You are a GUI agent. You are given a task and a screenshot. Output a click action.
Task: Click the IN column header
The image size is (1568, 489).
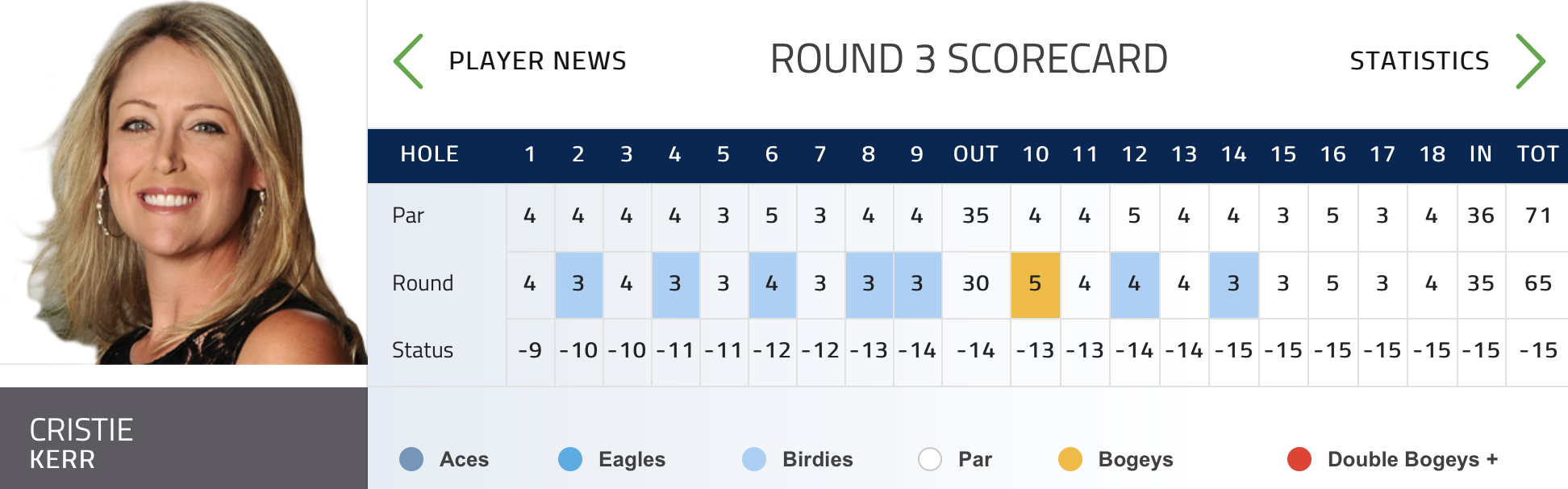[x=1480, y=154]
